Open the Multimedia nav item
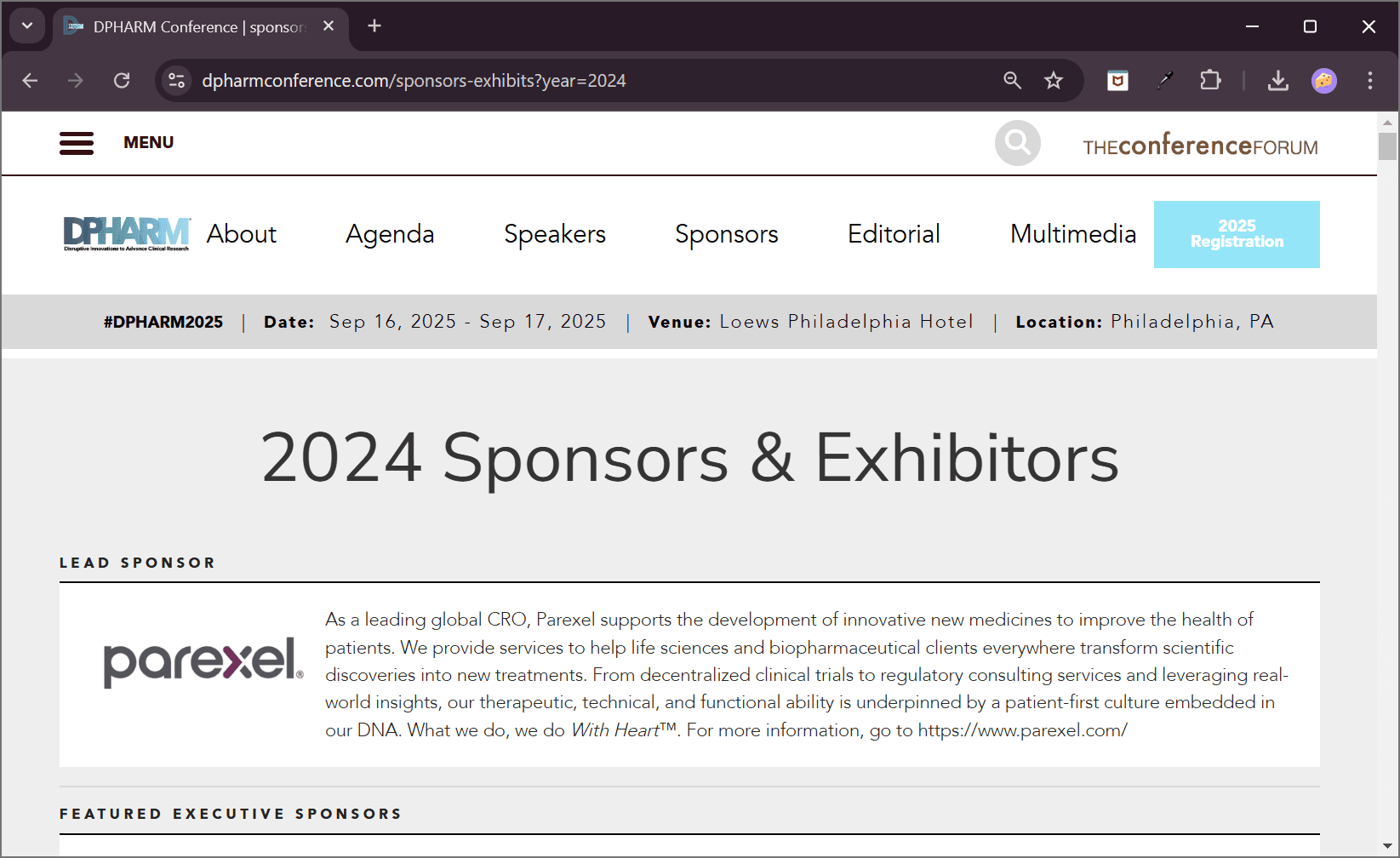 (x=1073, y=234)
